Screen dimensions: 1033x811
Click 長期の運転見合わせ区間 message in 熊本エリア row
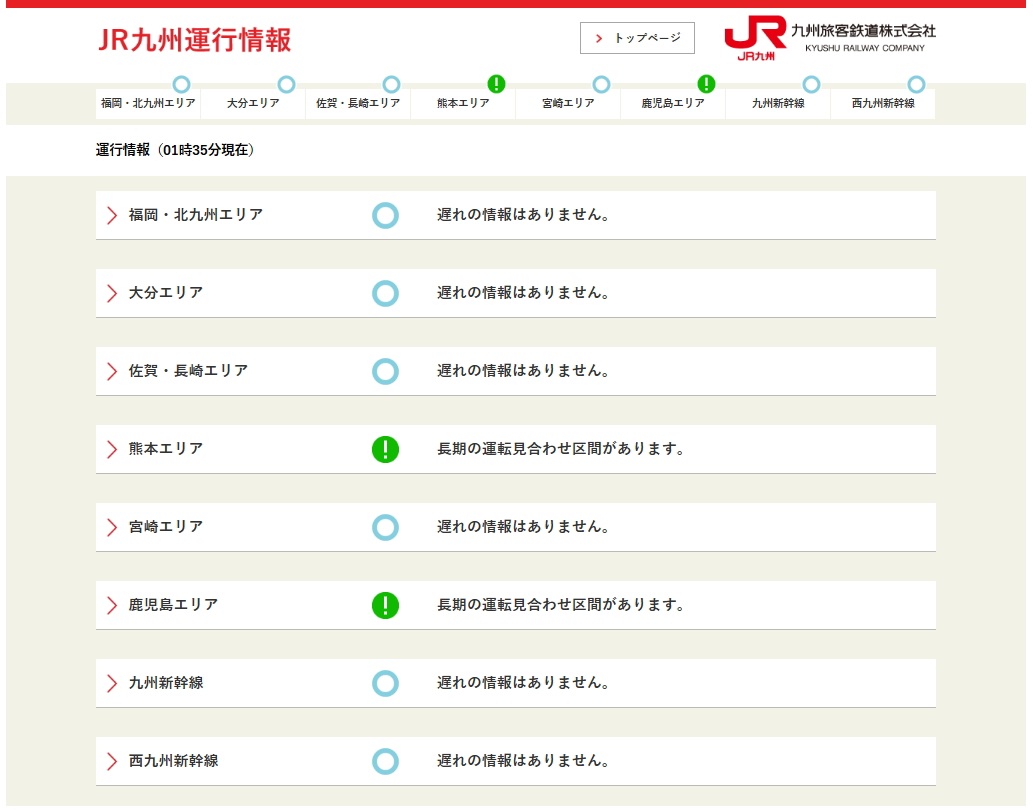pos(561,449)
